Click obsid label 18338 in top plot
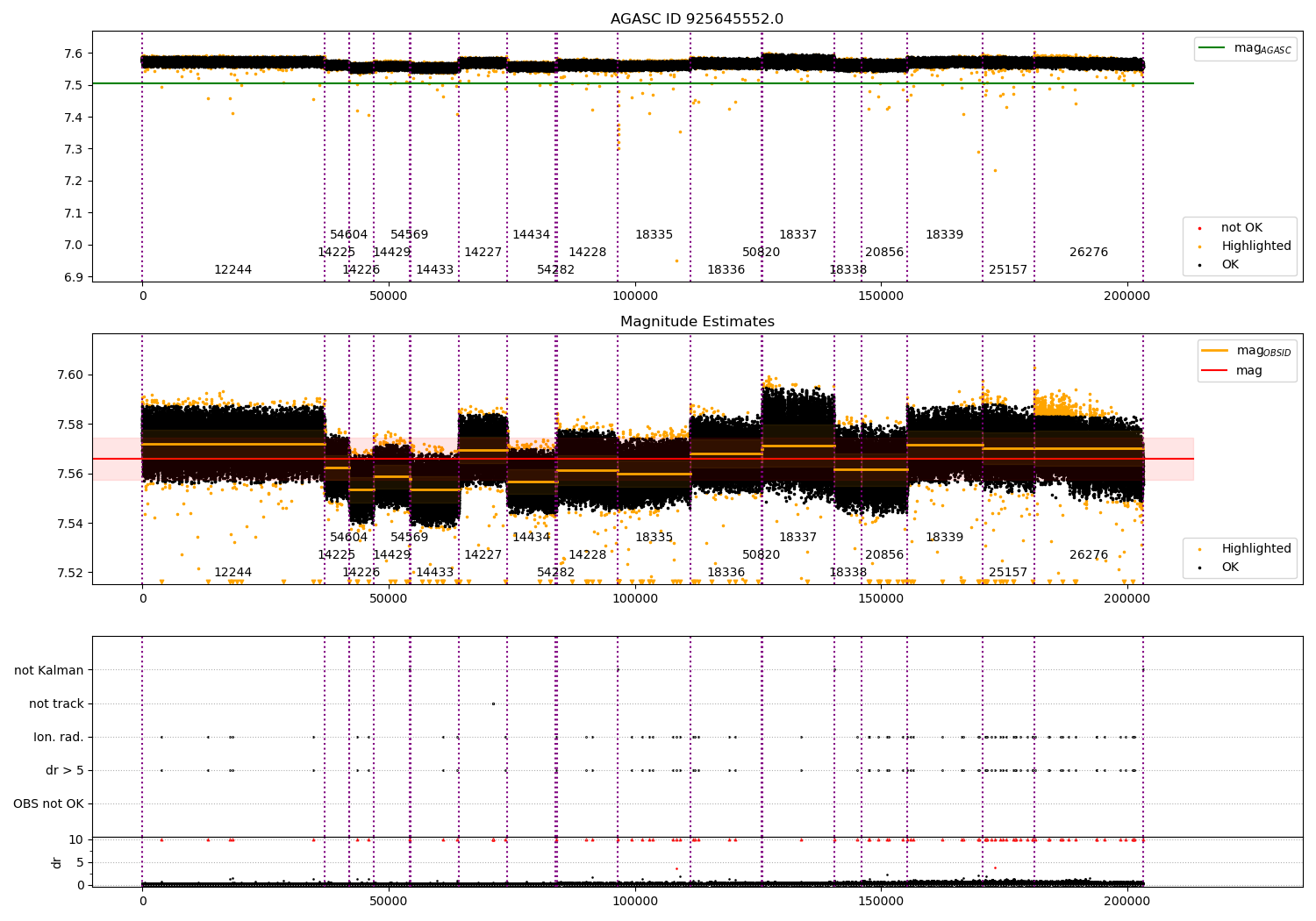Screen dimensions: 1316x921 click(x=848, y=270)
